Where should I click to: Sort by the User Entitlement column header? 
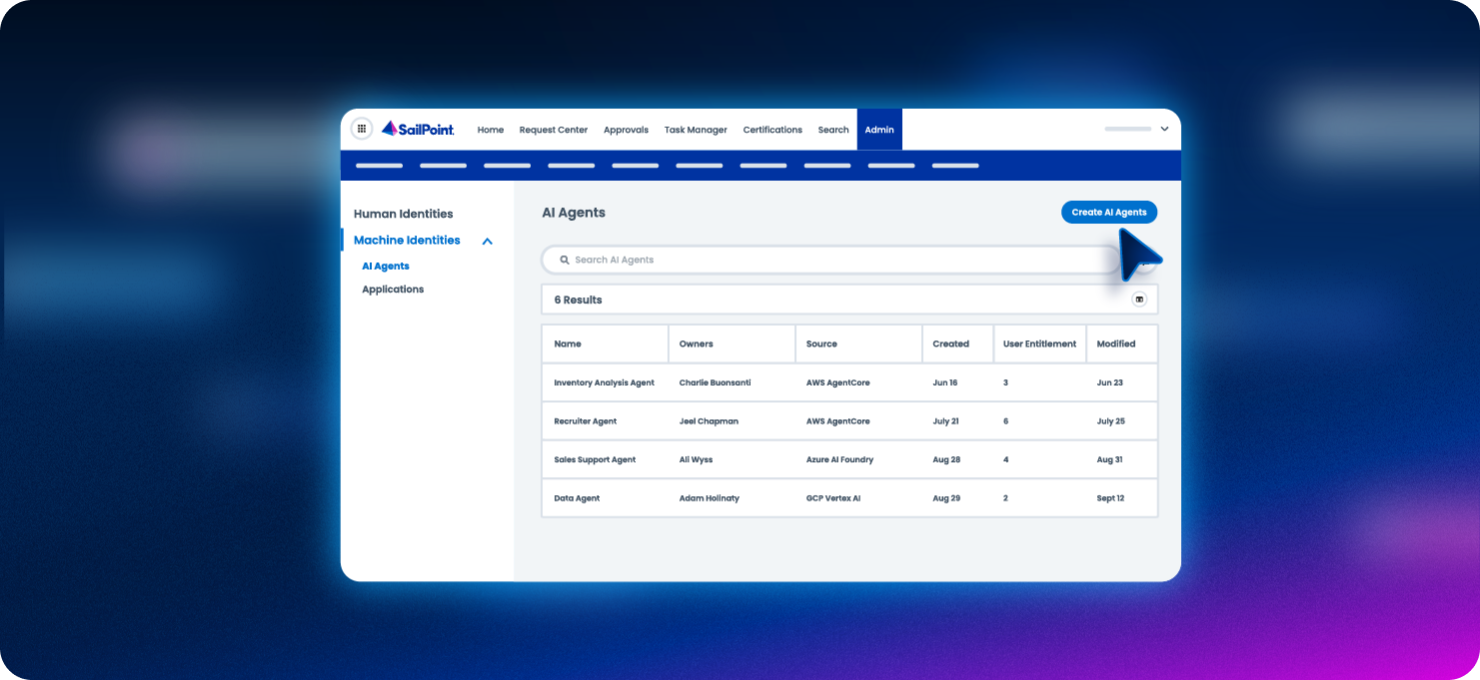click(1040, 344)
